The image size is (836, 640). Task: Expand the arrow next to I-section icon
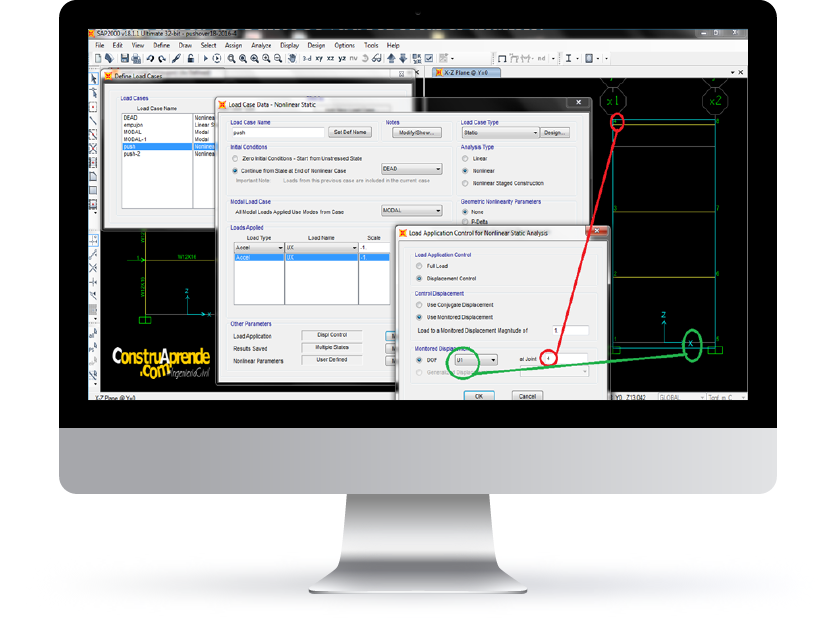(x=577, y=59)
